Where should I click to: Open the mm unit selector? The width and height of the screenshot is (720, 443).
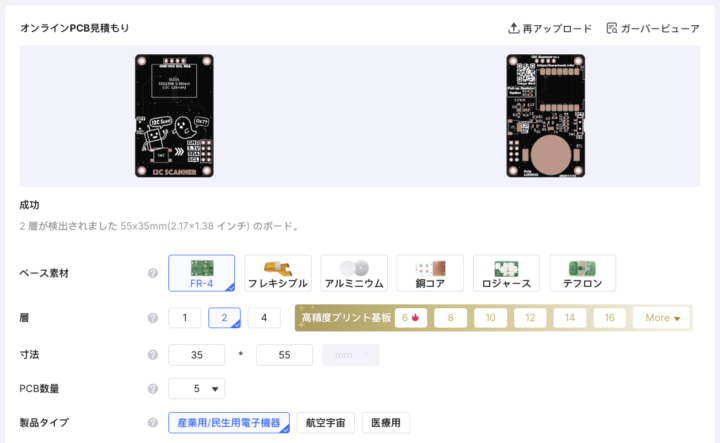tap(351, 355)
